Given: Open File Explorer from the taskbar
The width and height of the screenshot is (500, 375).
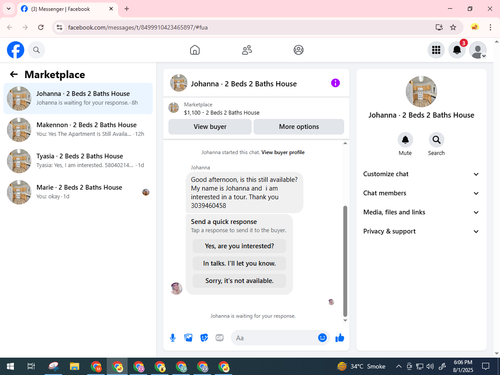Looking at the screenshot, I should 74,367.
